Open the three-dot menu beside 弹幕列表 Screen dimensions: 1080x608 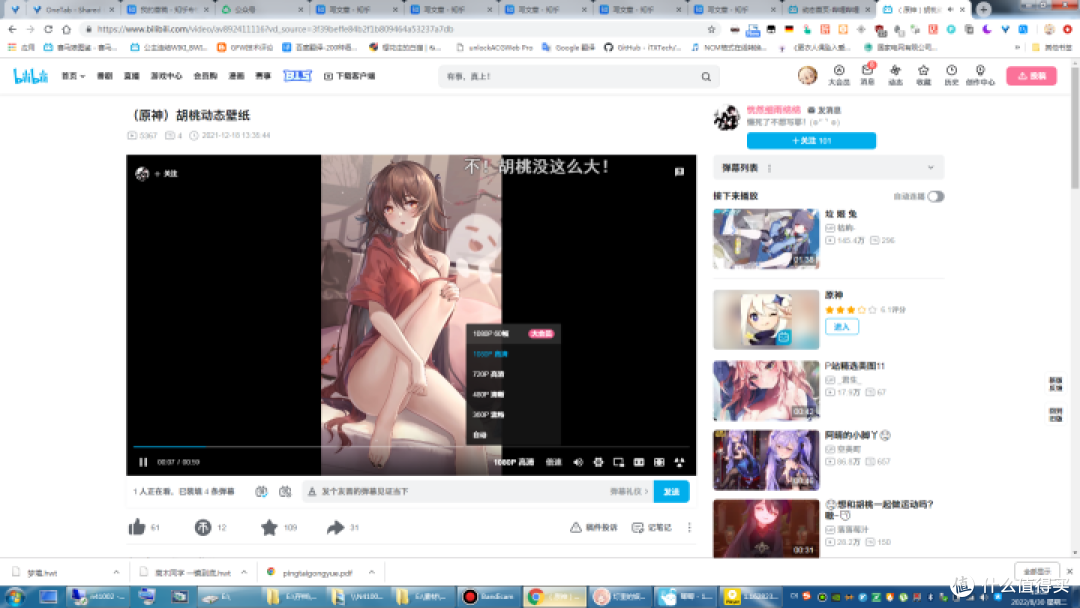click(769, 168)
